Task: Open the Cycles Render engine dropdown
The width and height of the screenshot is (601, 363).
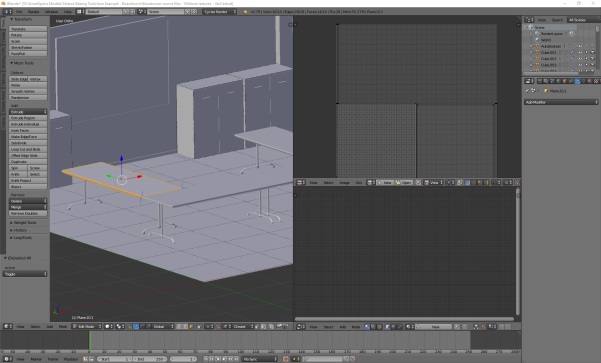Action: click(x=220, y=11)
